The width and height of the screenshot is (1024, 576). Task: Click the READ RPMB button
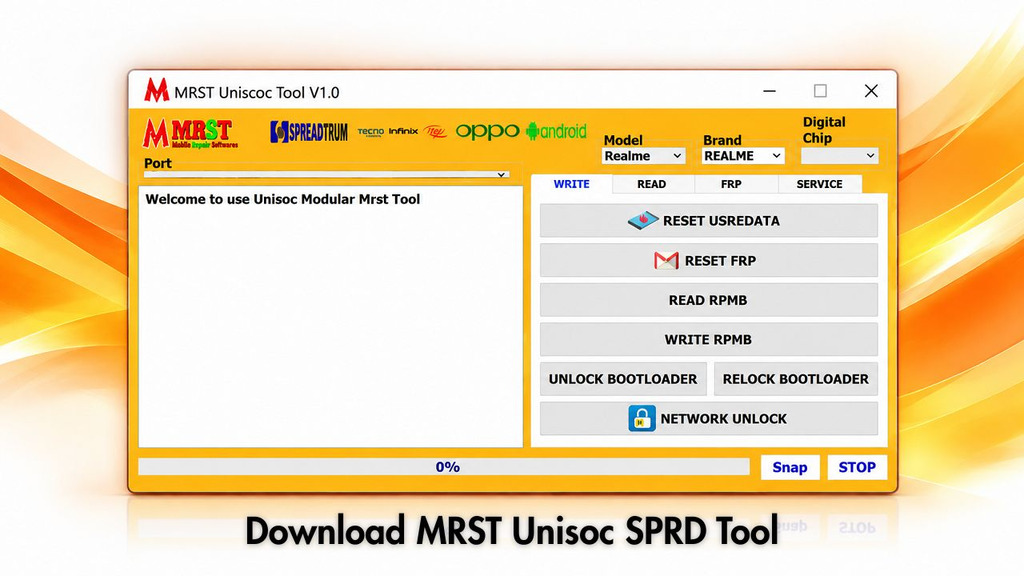pyautogui.click(x=709, y=300)
